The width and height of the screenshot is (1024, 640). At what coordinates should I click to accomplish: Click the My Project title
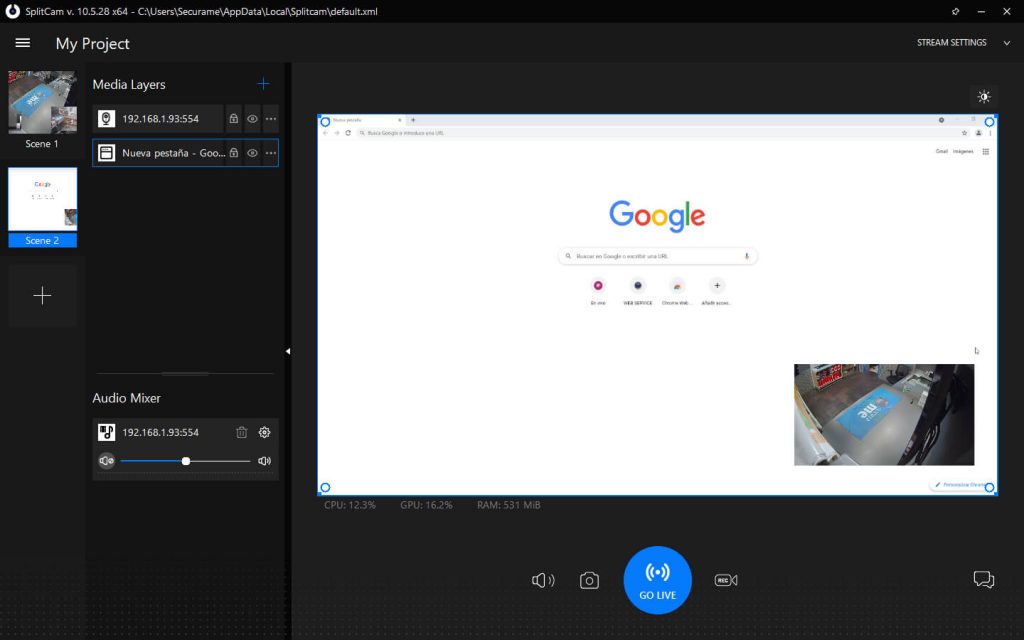pyautogui.click(x=93, y=44)
